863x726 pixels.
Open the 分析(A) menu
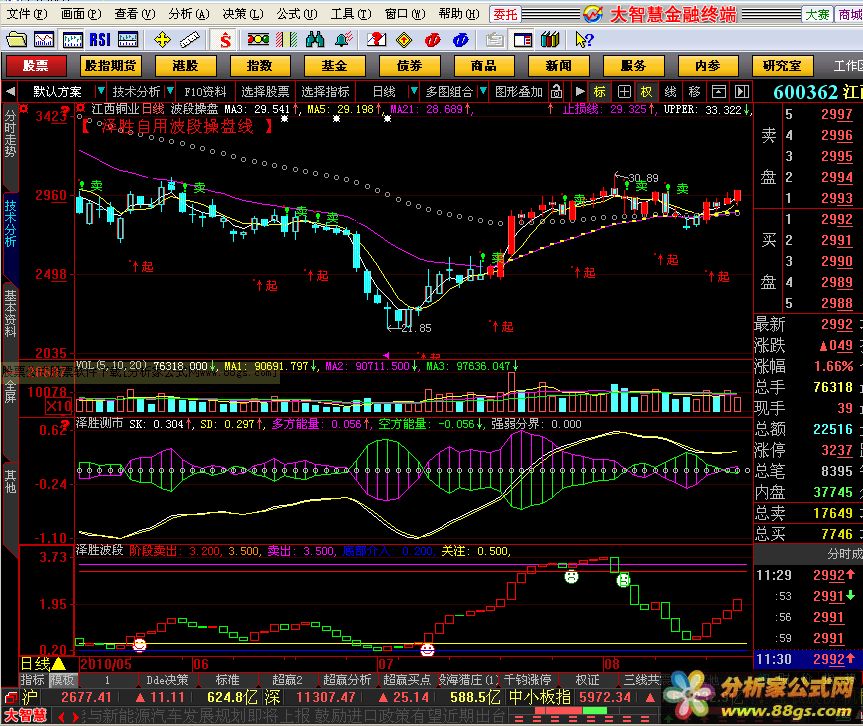pos(188,14)
